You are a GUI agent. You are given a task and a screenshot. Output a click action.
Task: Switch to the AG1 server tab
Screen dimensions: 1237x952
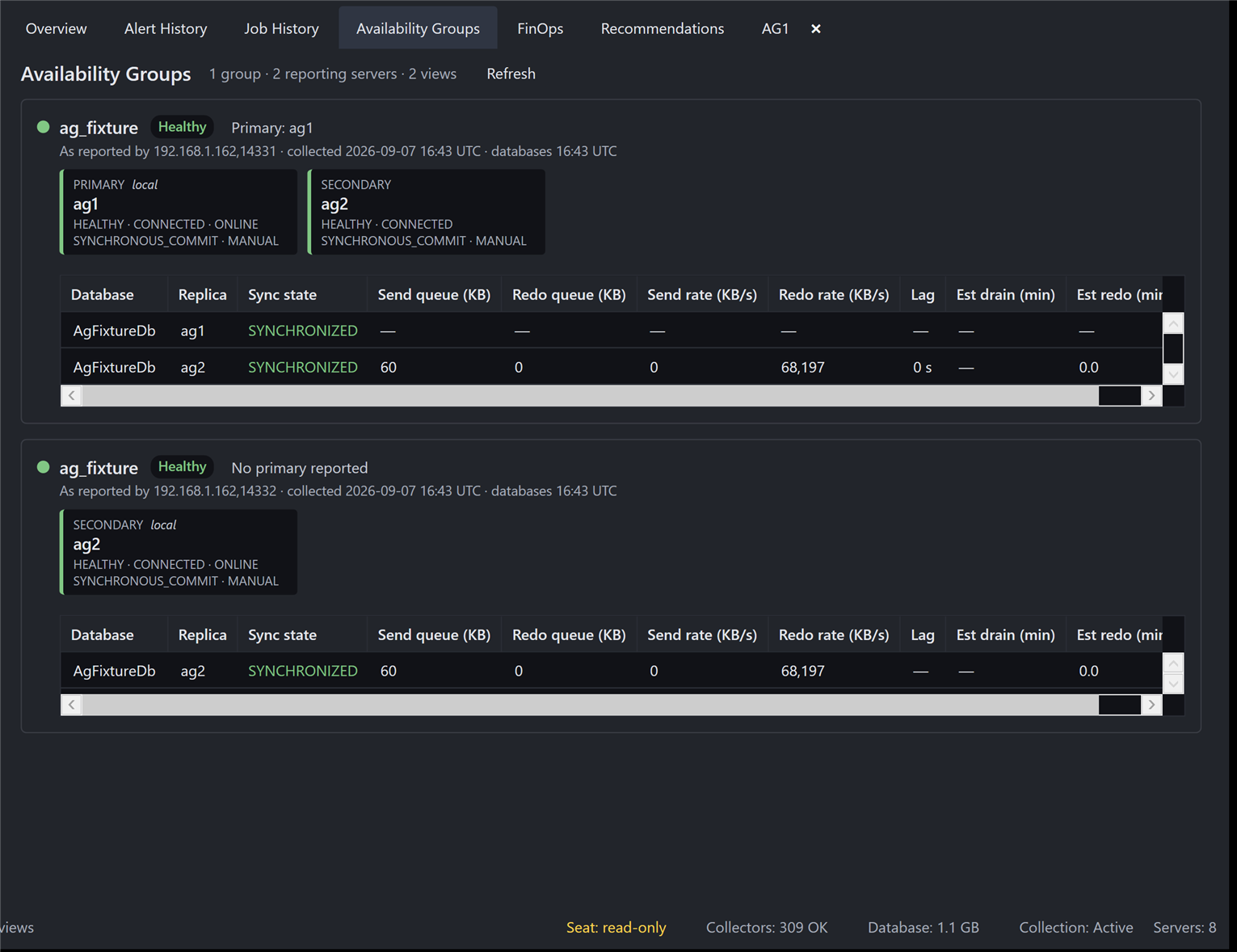(775, 28)
